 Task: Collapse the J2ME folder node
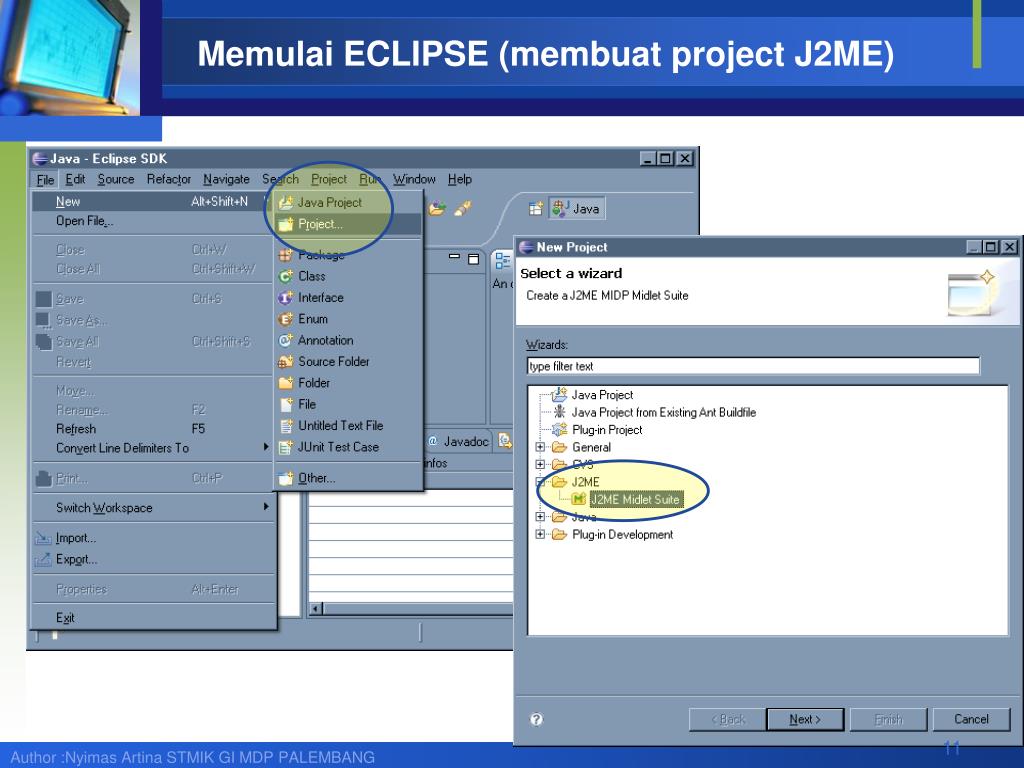540,482
